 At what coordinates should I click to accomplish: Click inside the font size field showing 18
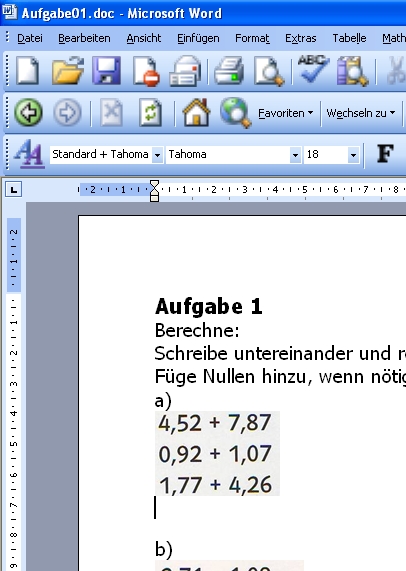tap(326, 155)
